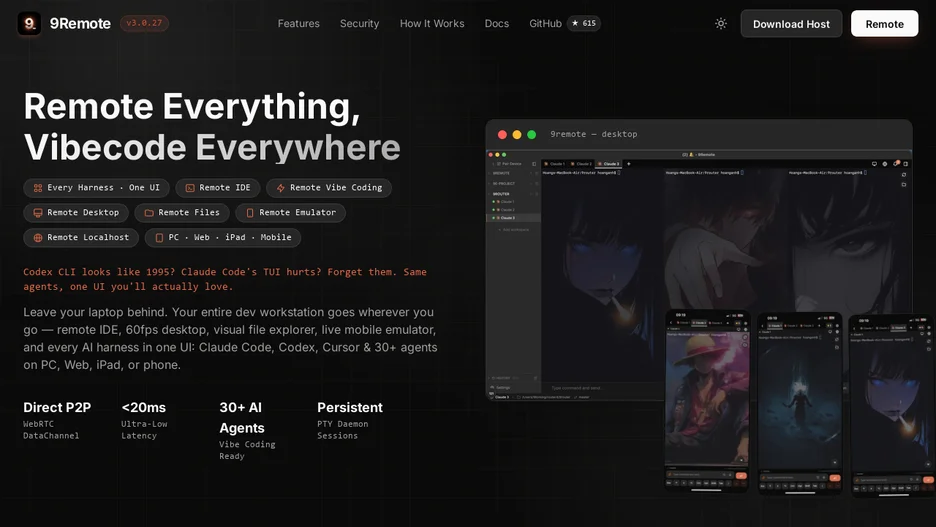This screenshot has width=936, height=527.
Task: Open the Features nav item
Action: click(x=298, y=23)
